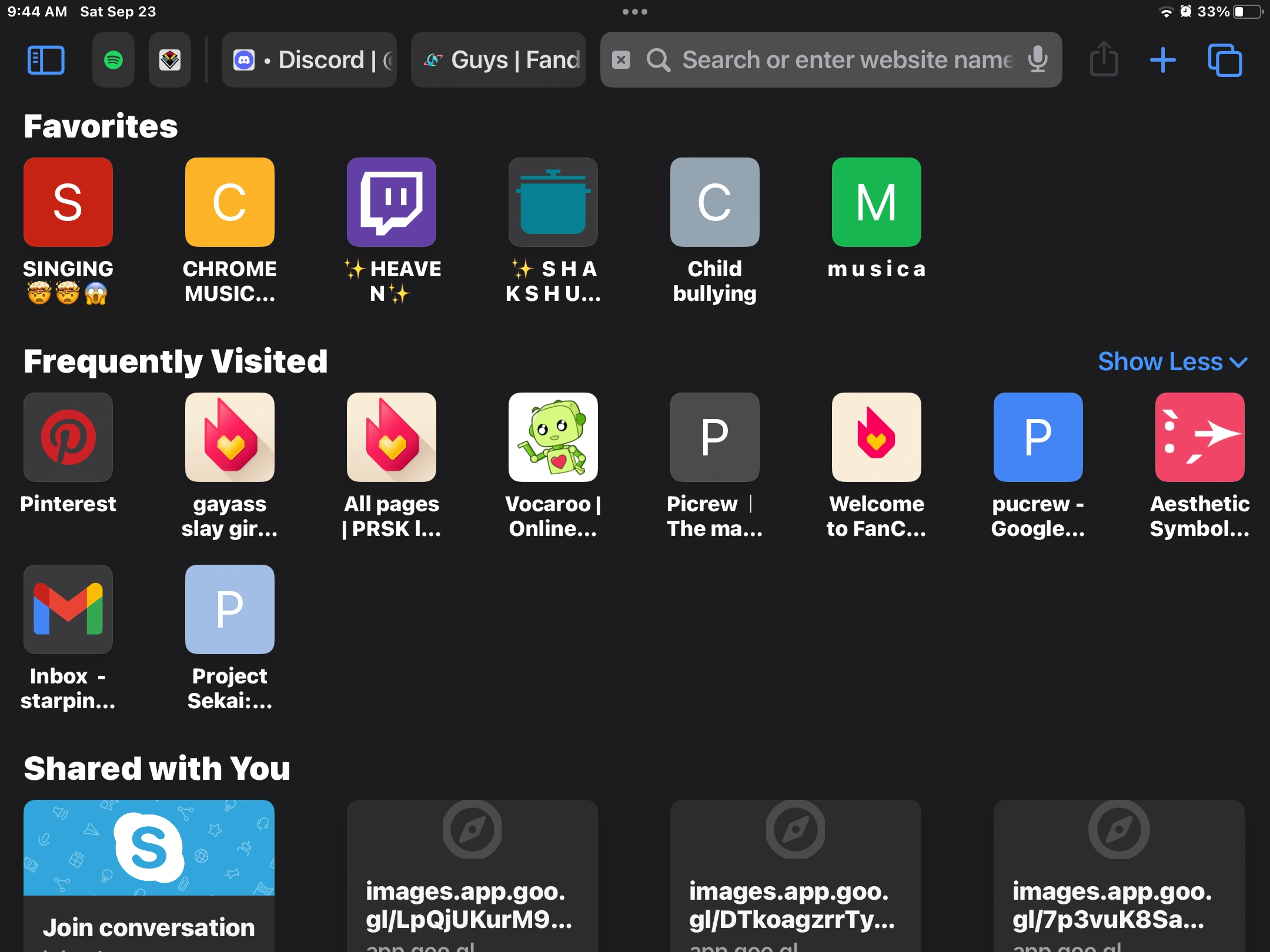Close the current tab with X icon
Screen dimensions: 1270x952
pyautogui.click(x=621, y=60)
